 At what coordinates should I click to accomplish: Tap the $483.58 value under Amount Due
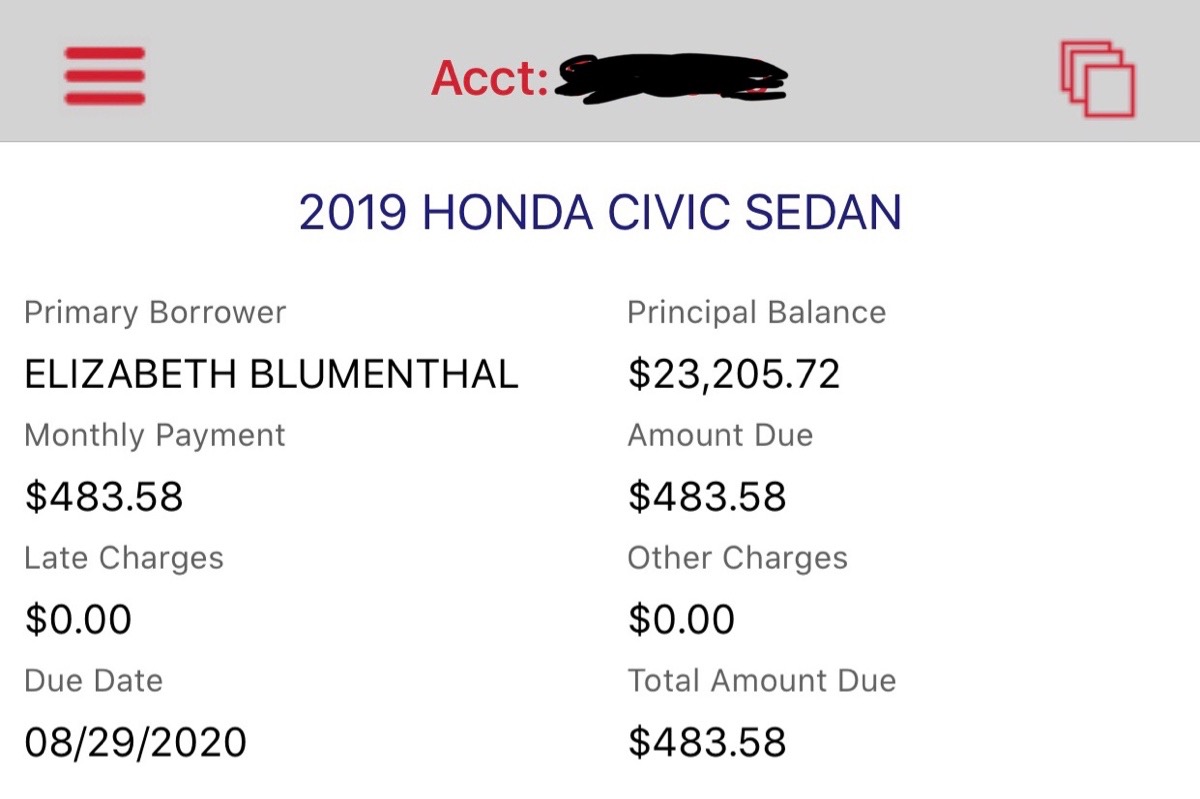707,497
